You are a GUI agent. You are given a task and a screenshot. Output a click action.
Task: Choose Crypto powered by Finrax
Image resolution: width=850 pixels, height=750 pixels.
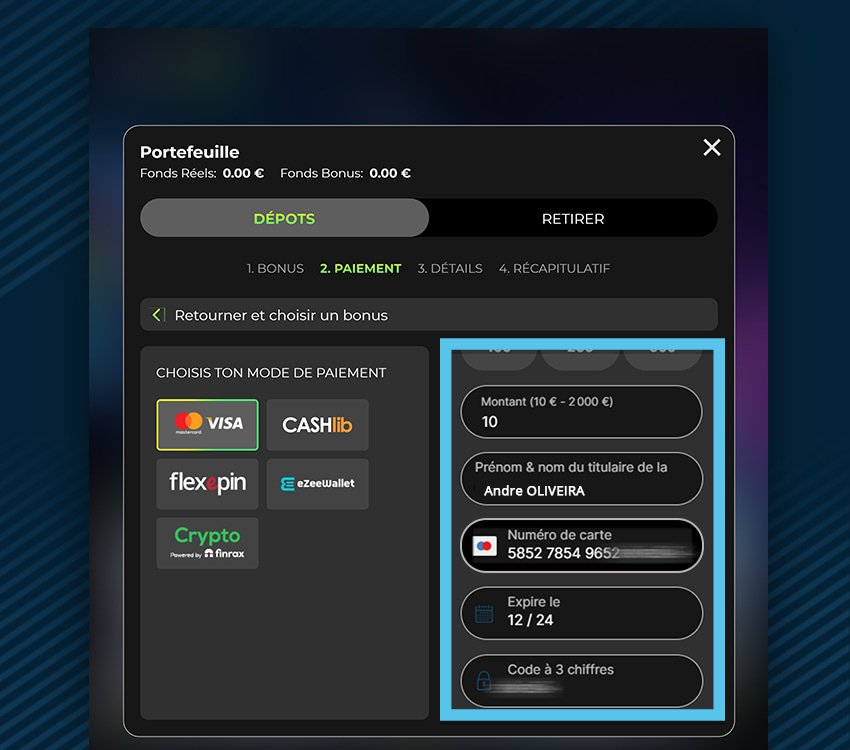207,542
